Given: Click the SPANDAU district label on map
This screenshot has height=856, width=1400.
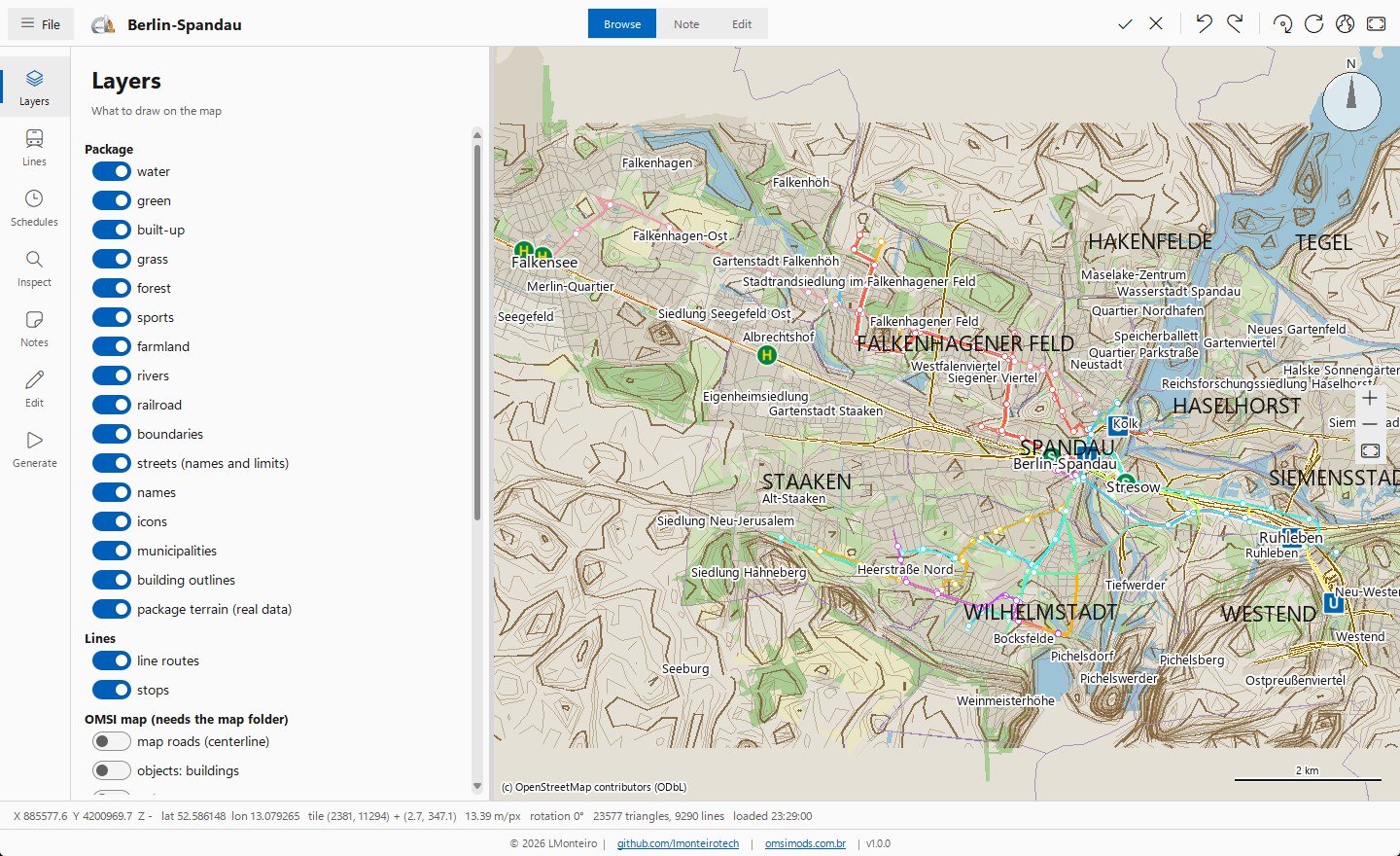Looking at the screenshot, I should [x=1067, y=447].
